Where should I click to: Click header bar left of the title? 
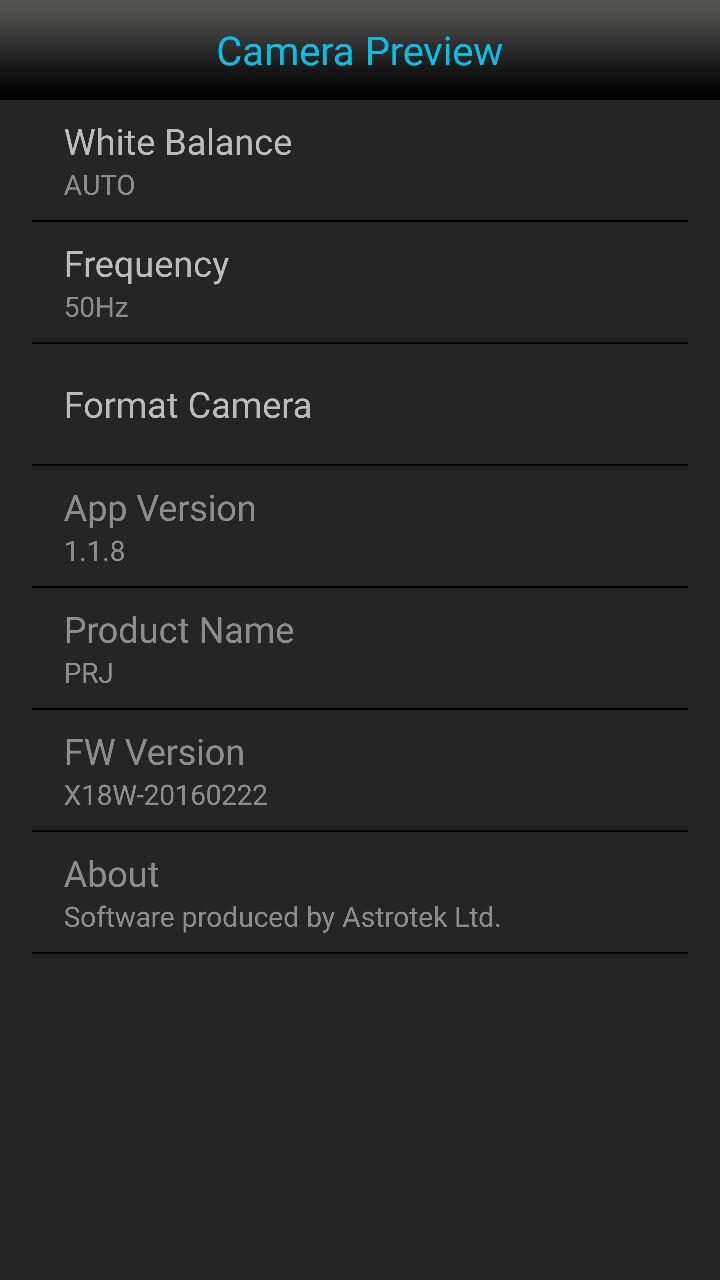pyautogui.click(x=100, y=51)
